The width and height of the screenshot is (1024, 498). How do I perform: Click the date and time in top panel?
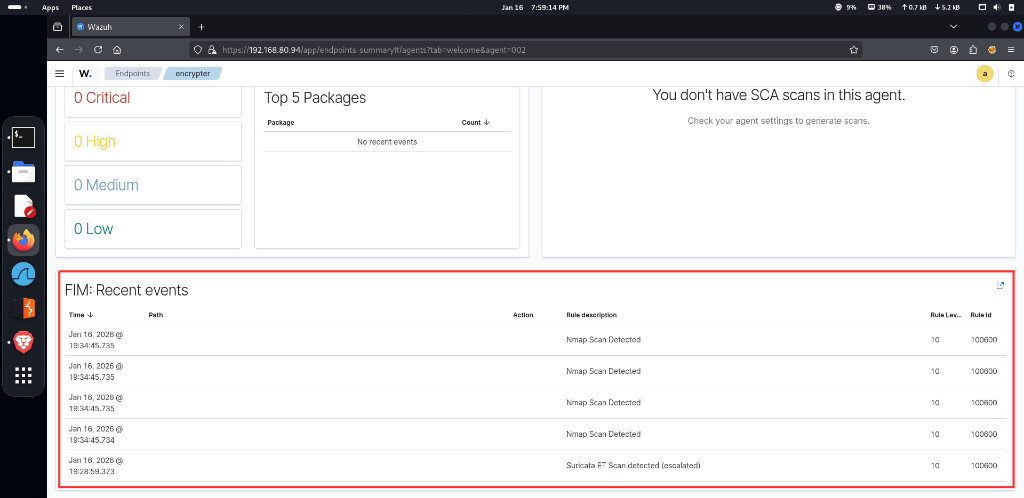point(535,7)
